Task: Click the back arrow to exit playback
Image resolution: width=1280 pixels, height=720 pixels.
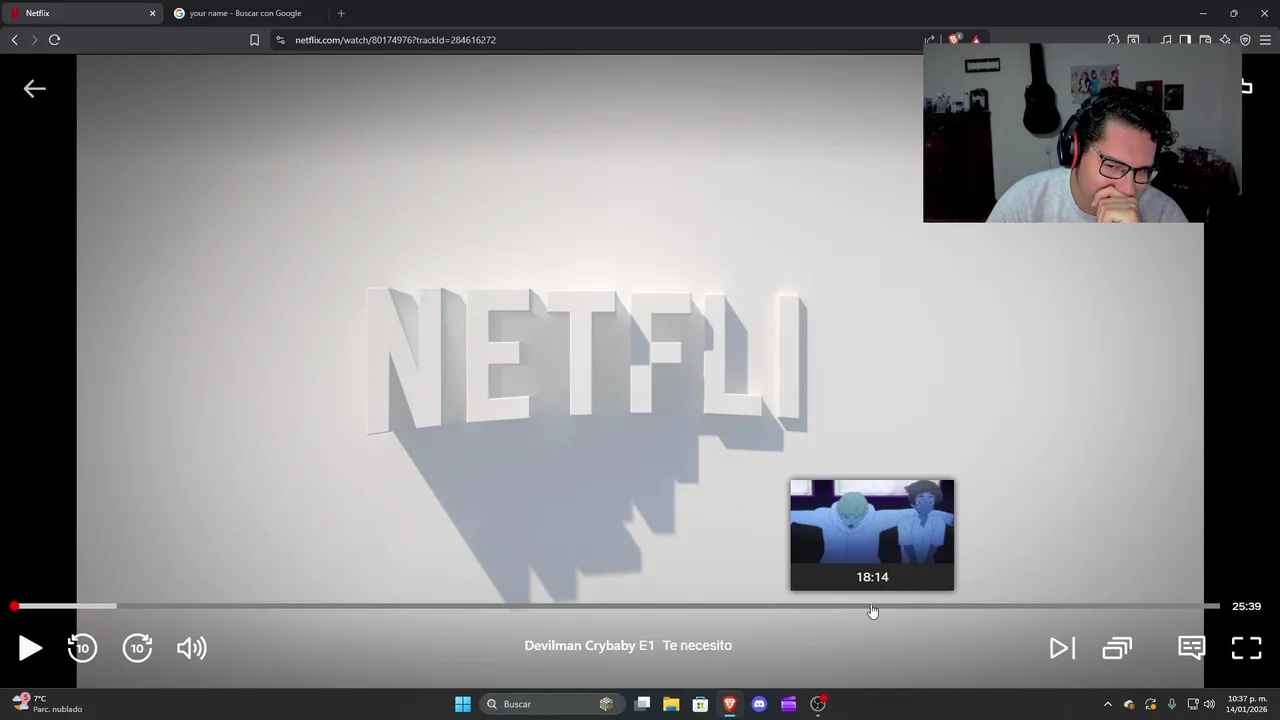Action: [35, 89]
